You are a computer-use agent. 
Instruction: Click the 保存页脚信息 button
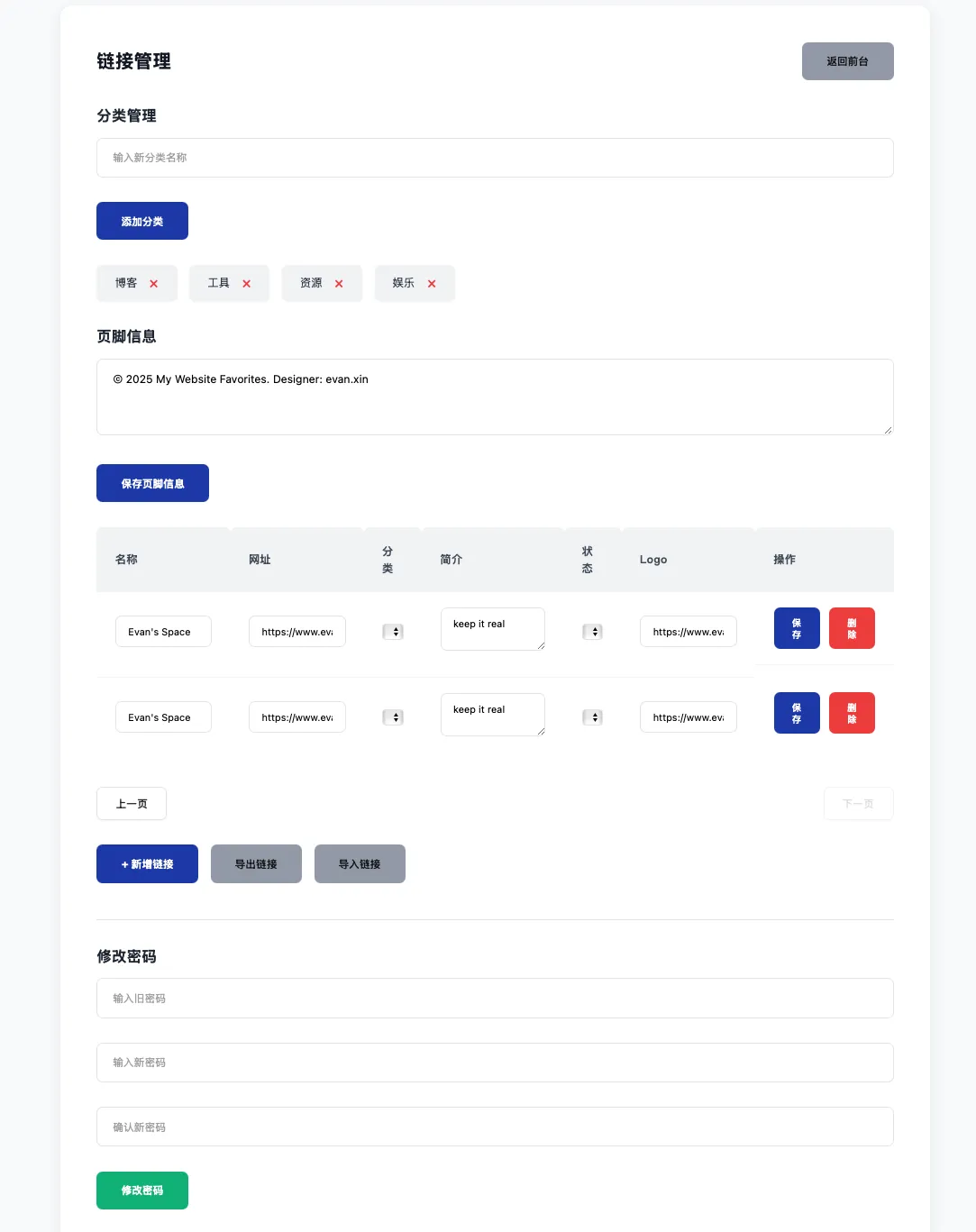[152, 483]
